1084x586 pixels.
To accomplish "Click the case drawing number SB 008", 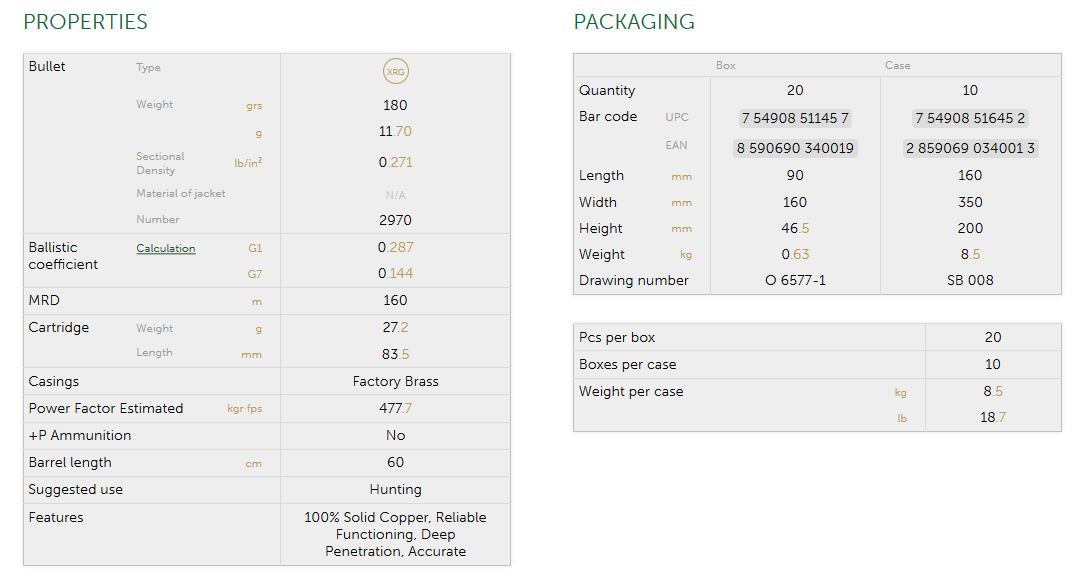I will 970,280.
